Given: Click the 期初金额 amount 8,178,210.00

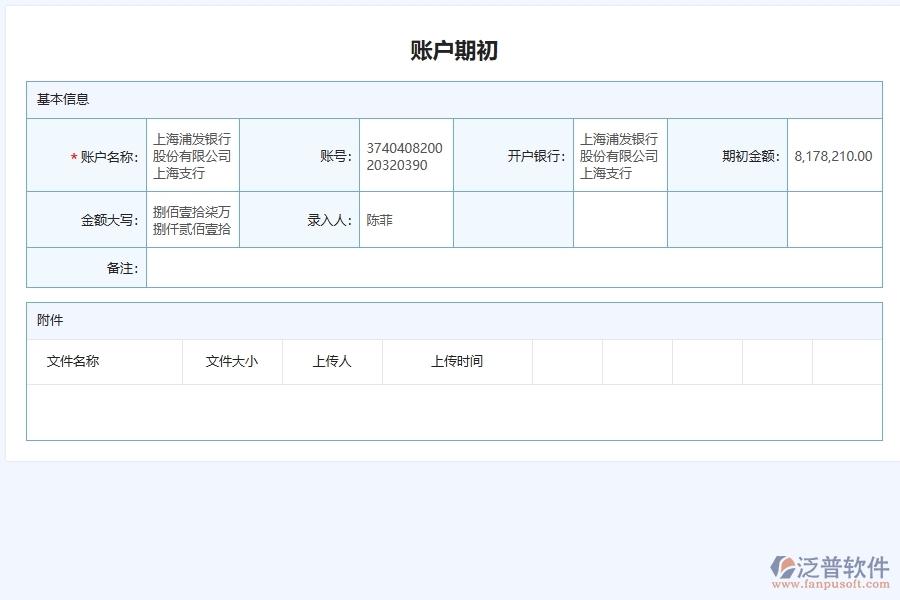Looking at the screenshot, I should click(832, 157).
